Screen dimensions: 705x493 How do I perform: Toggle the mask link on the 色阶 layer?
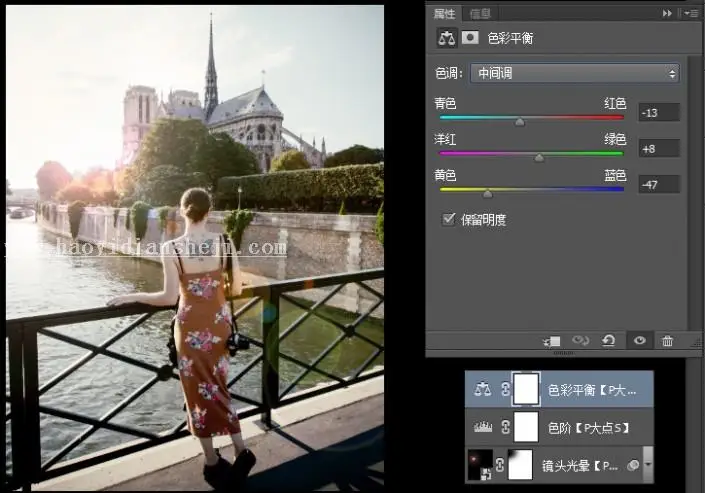(x=505, y=426)
